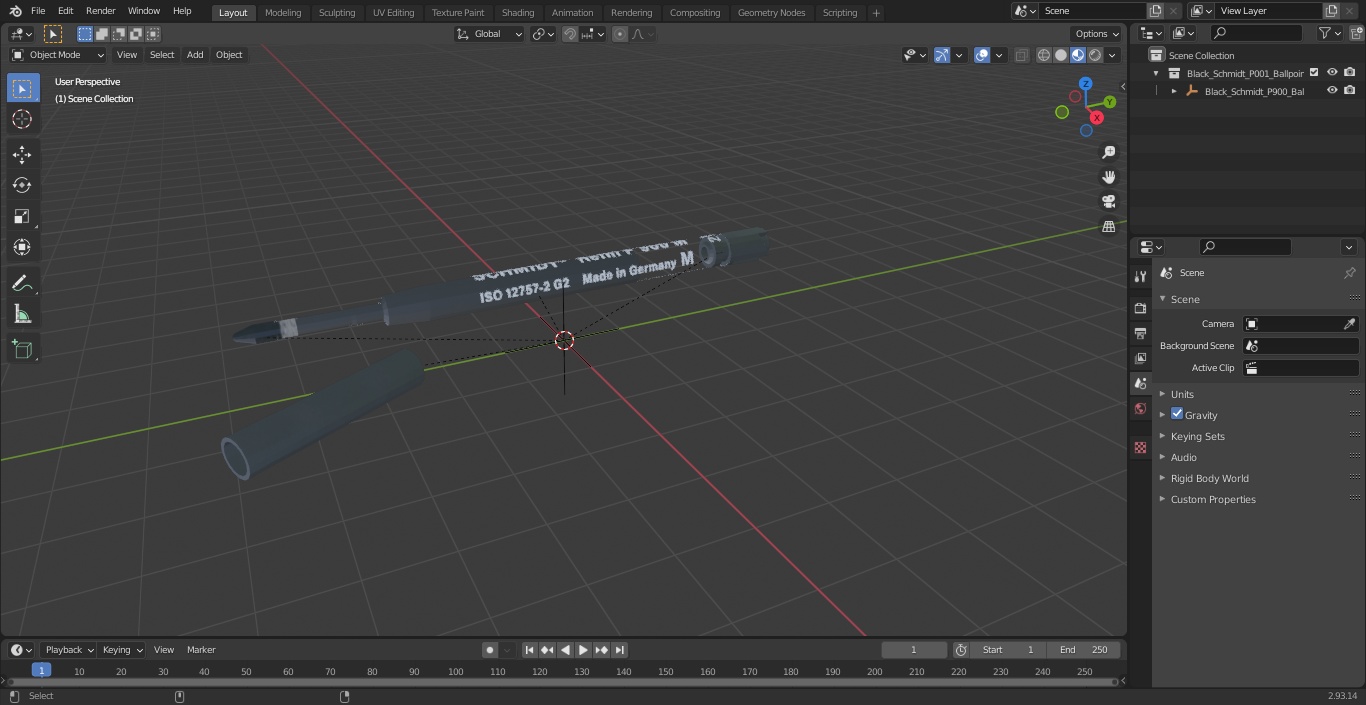This screenshot has width=1366, height=705.
Task: Open the File menu
Action: [x=38, y=11]
